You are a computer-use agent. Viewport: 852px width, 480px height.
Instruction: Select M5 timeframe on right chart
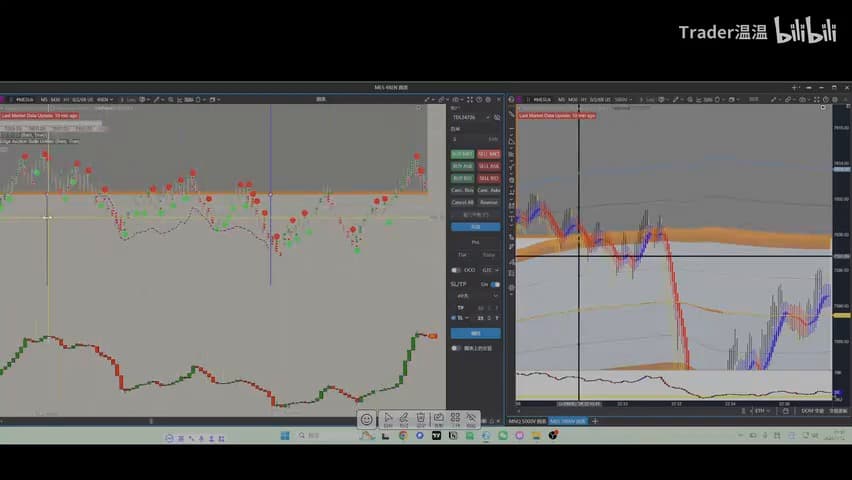tap(561, 99)
